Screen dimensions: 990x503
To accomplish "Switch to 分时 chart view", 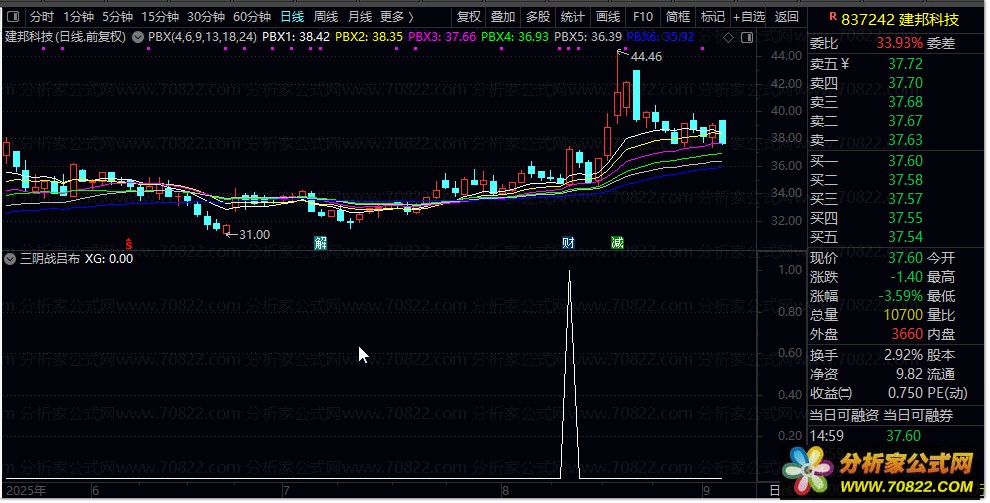I will pyautogui.click(x=42, y=16).
